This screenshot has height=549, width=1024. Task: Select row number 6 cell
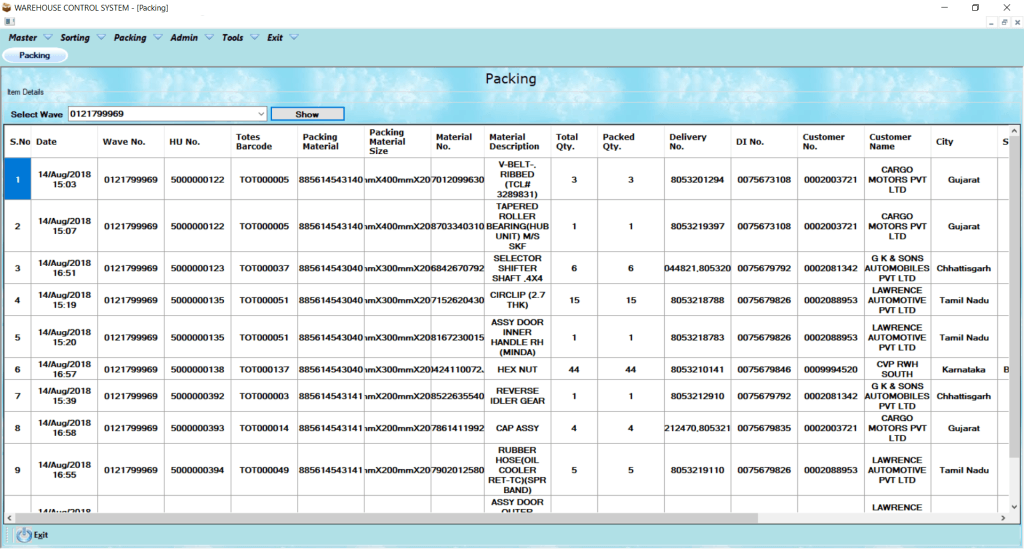point(18,369)
